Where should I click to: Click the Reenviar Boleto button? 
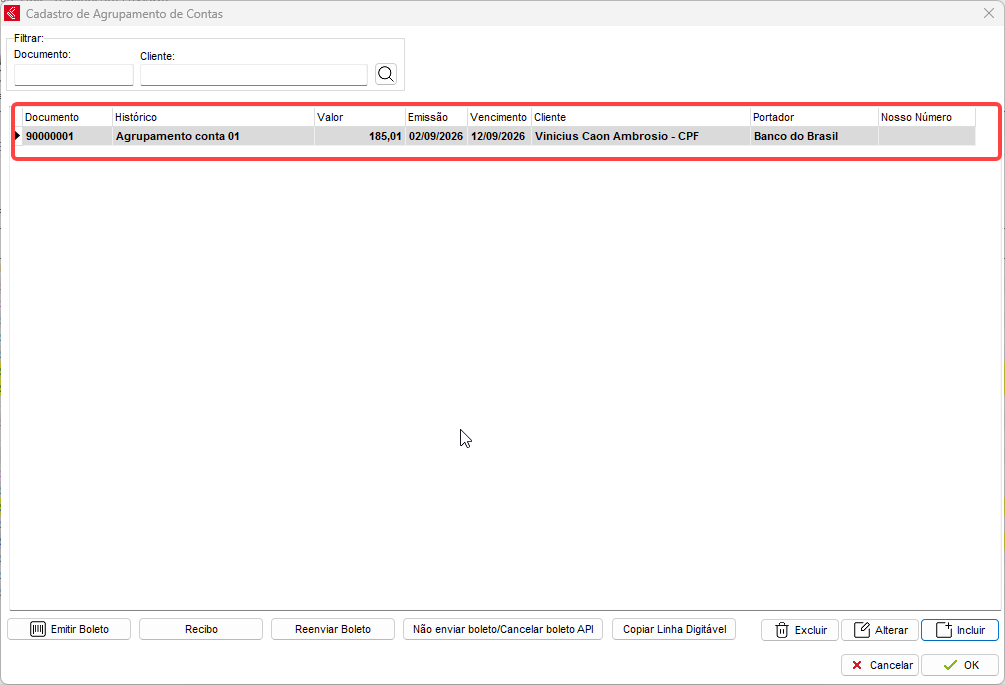[x=333, y=629]
